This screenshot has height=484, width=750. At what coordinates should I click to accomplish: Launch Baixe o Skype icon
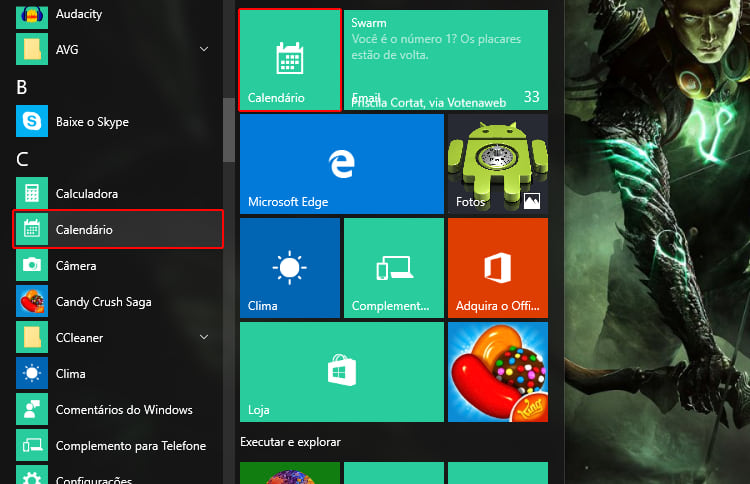(x=32, y=121)
